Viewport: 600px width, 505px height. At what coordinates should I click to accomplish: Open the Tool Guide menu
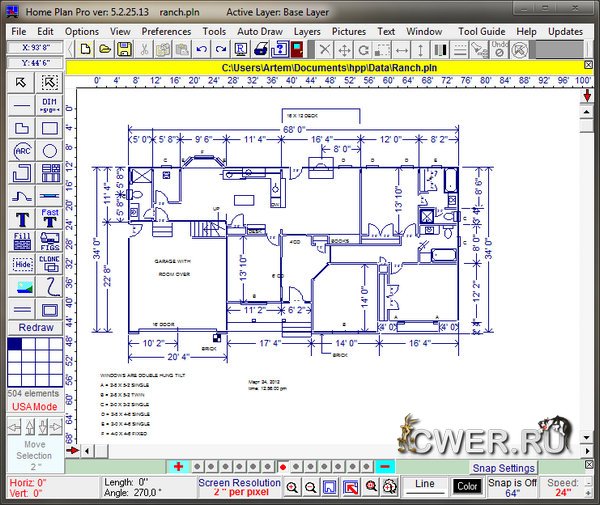point(482,31)
